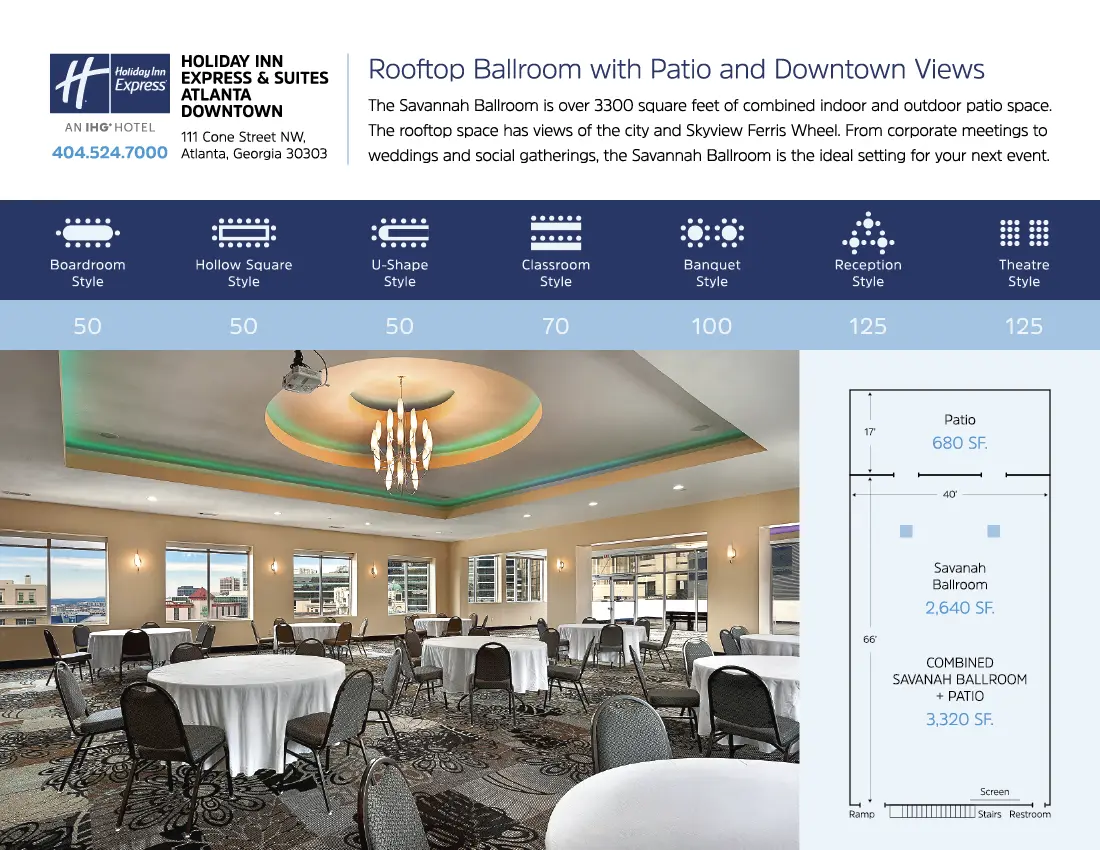Viewport: 1100px width, 850px height.
Task: Click the "Boardroom Style" label
Action: pyautogui.click(x=88, y=273)
